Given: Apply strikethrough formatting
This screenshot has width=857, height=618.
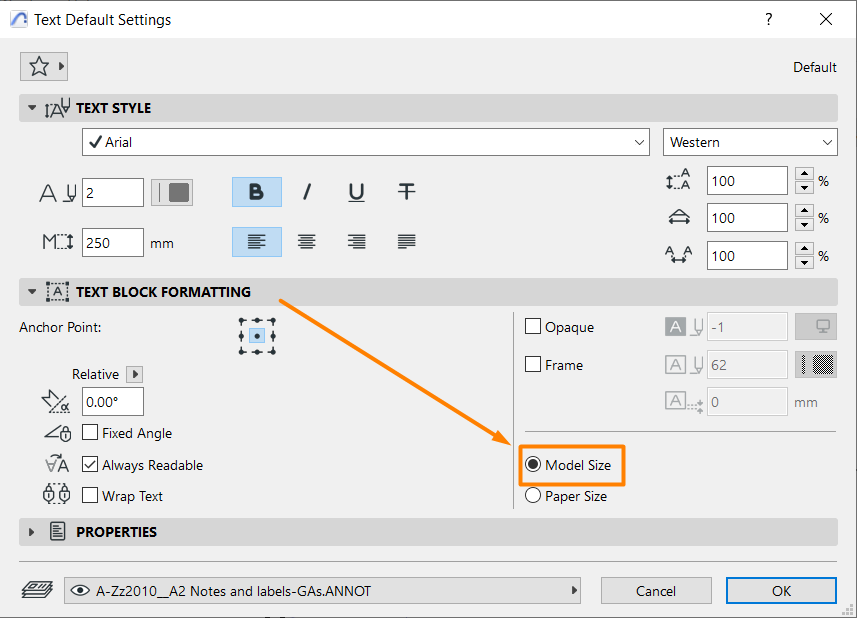Looking at the screenshot, I should pos(406,192).
